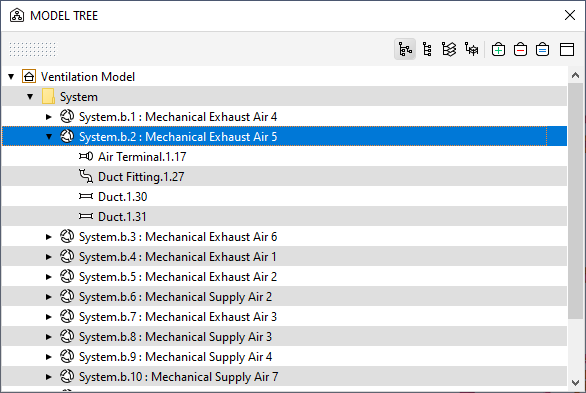
Task: Click the fan icon of System.b.8
Action: point(67,336)
